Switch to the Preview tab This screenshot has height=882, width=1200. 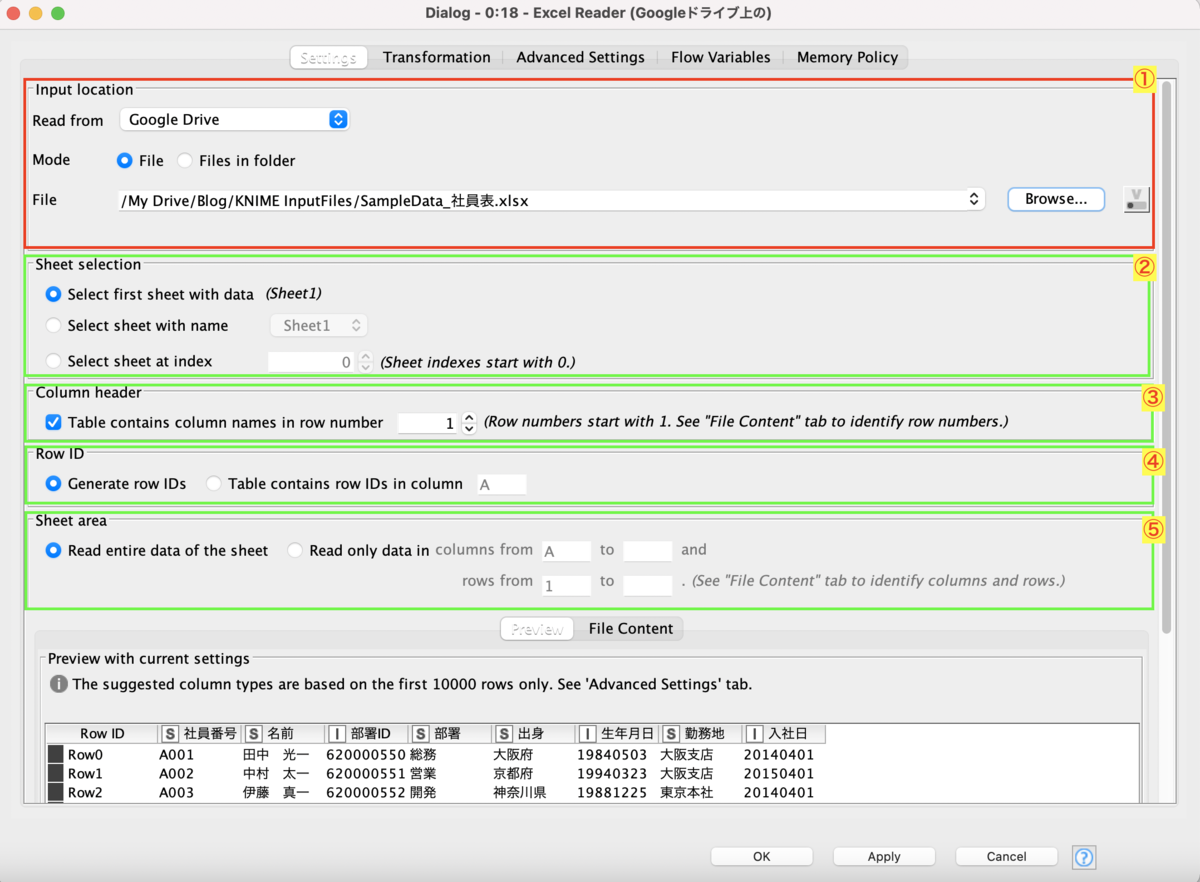(537, 629)
